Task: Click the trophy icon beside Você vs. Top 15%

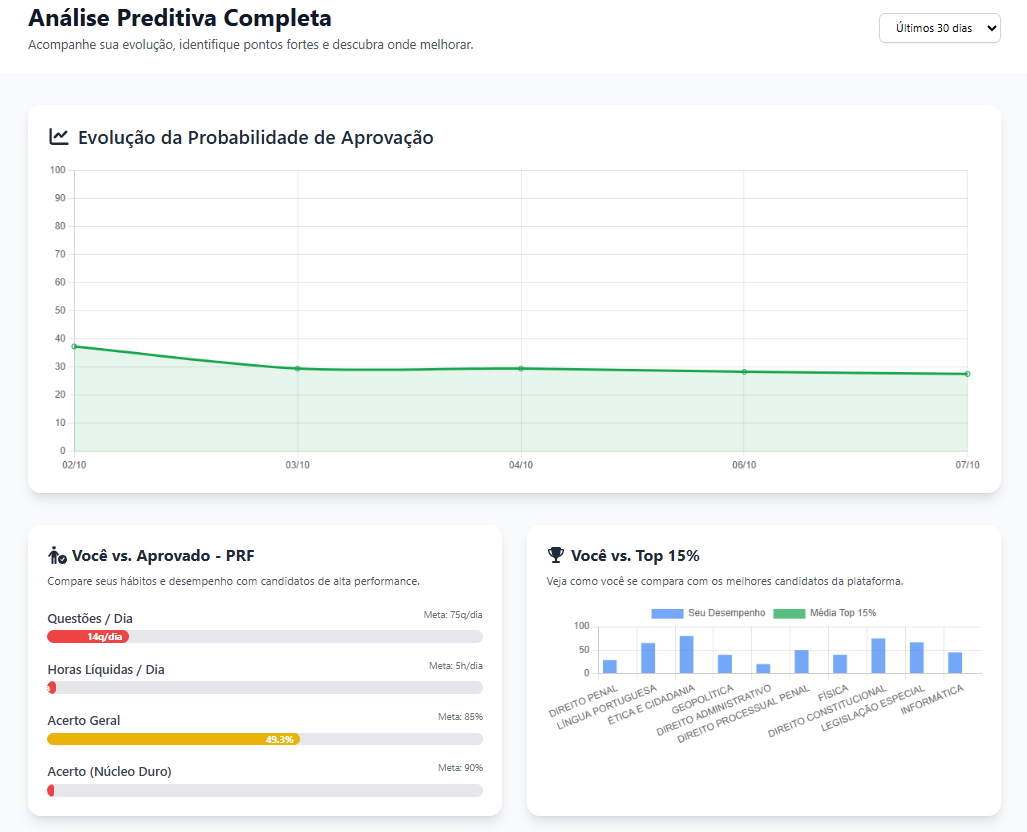Action: [556, 555]
